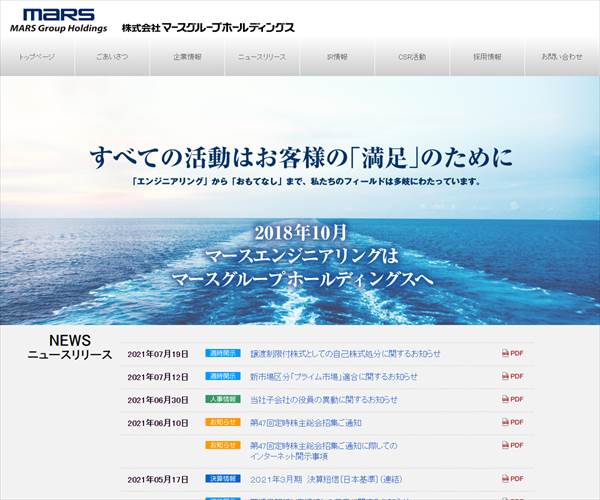
Task: Click the date 2021年07月12日
Action: (x=158, y=377)
